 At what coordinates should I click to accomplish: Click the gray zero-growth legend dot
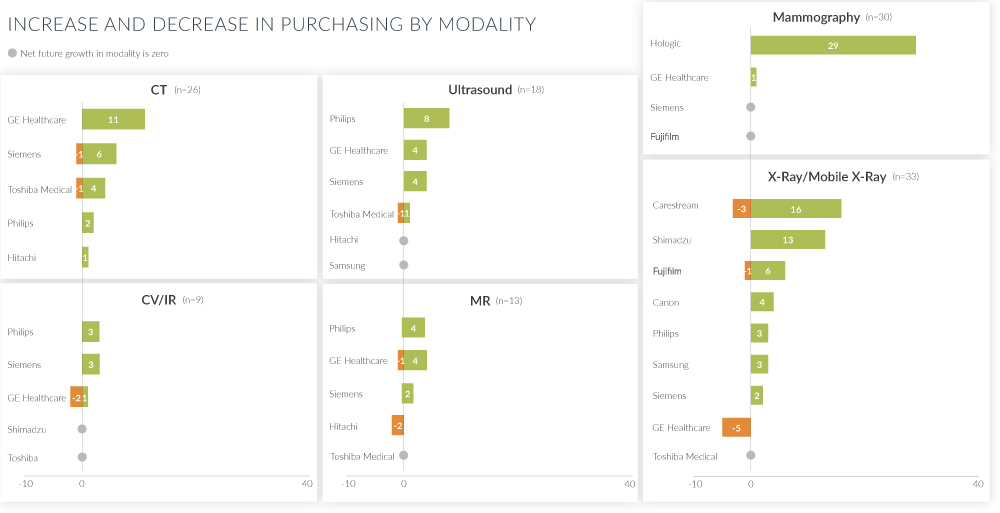(x=12, y=53)
